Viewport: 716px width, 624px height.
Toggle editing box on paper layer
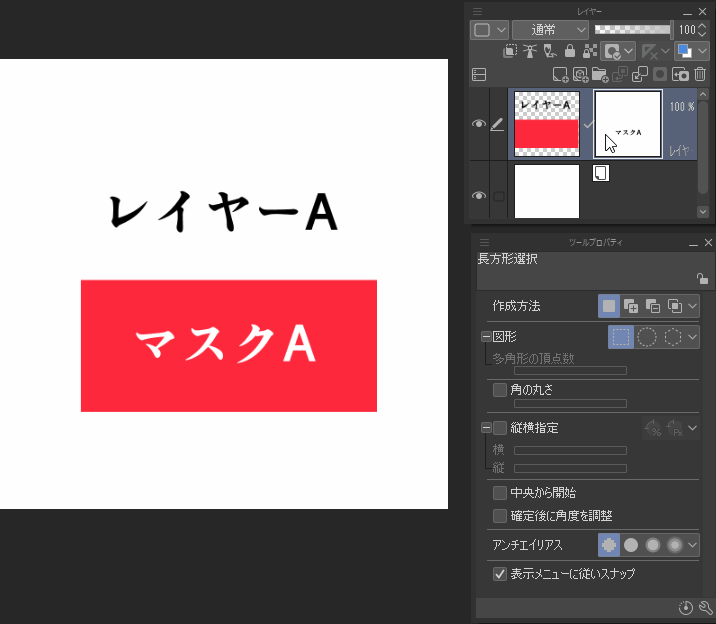point(499,196)
